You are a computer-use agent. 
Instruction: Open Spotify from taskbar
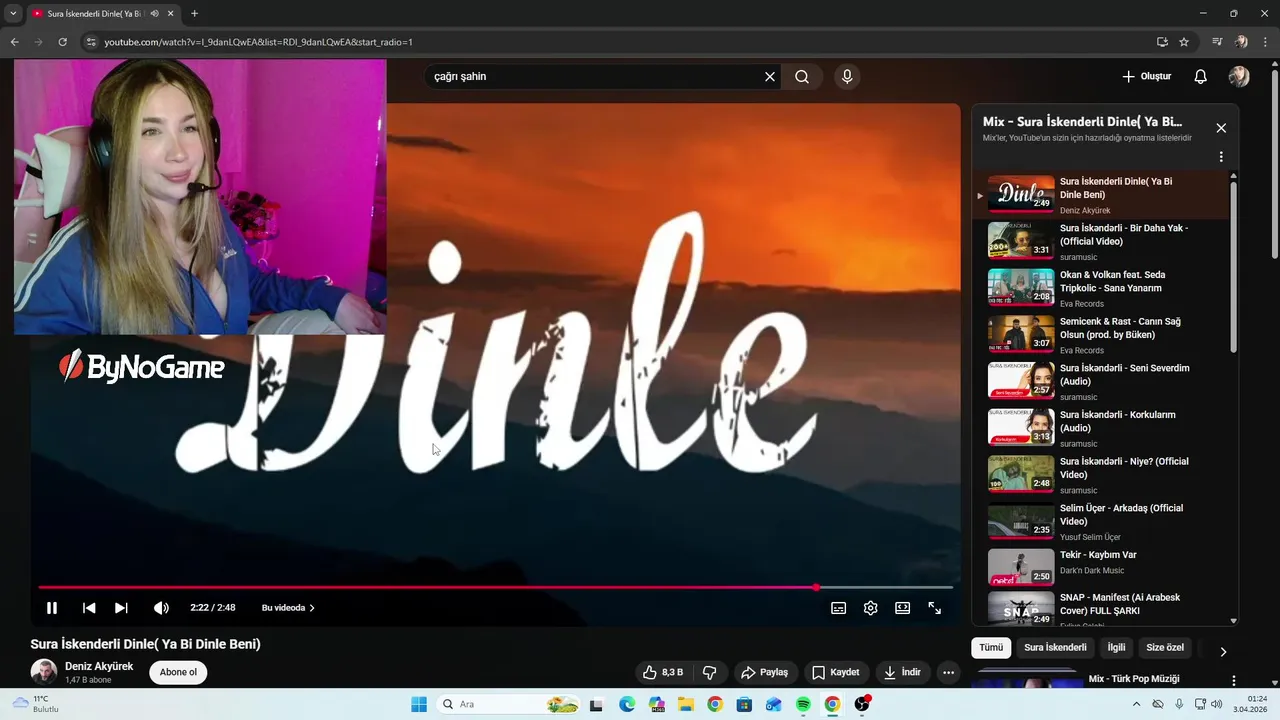pyautogui.click(x=803, y=704)
